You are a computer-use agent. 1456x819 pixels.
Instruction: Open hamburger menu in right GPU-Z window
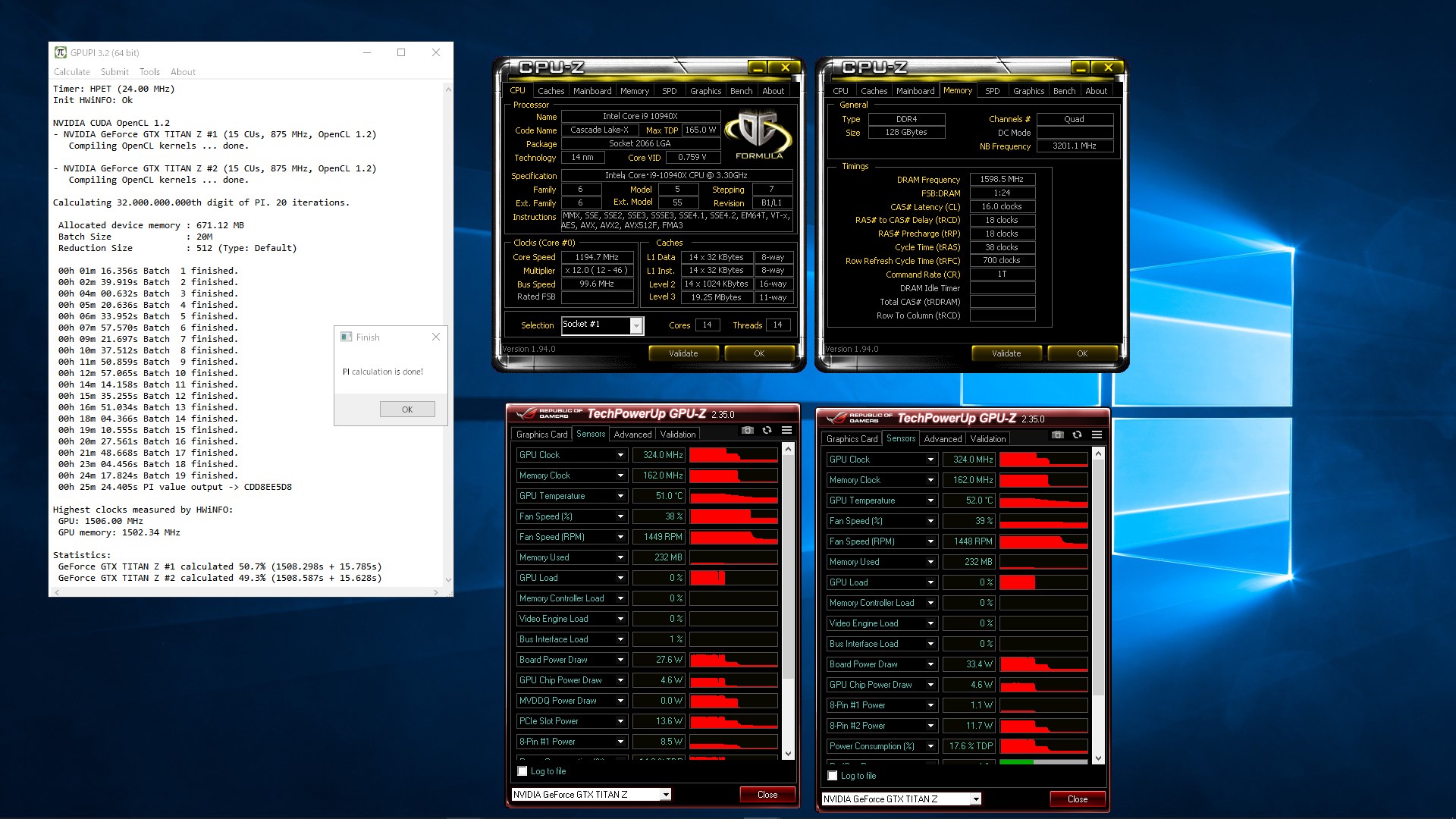[1097, 435]
